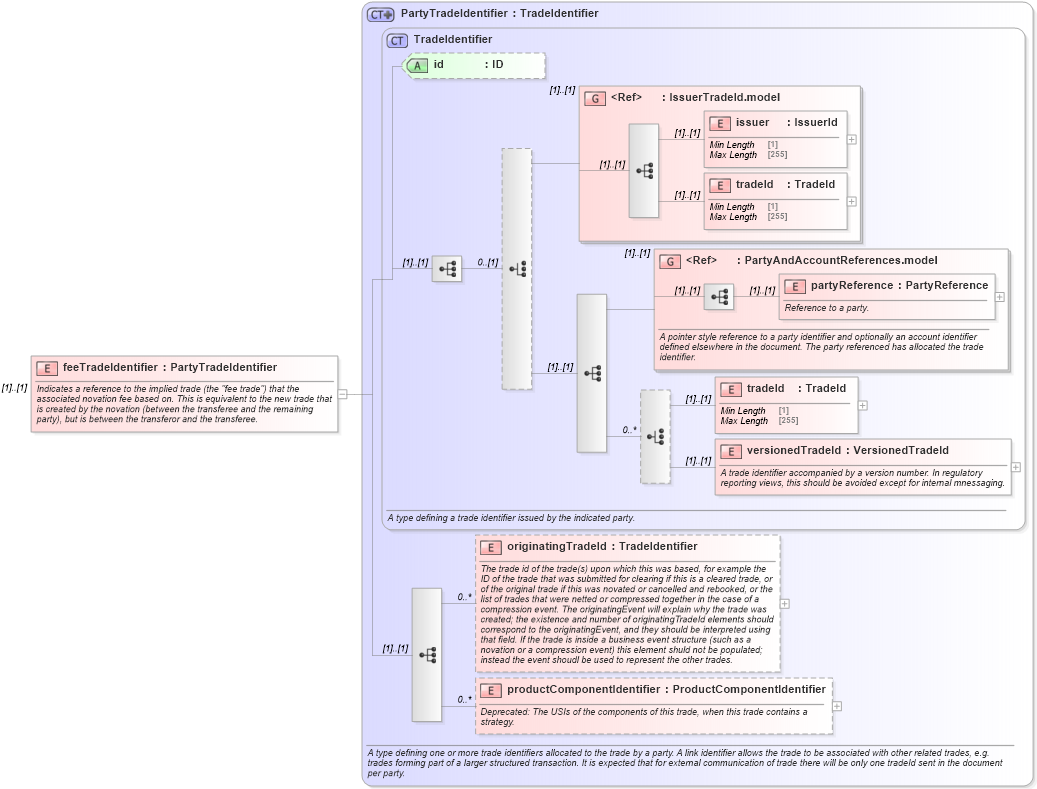Click the productComponentIdentifier deprecated description
The image size is (1037, 789).
[644, 717]
